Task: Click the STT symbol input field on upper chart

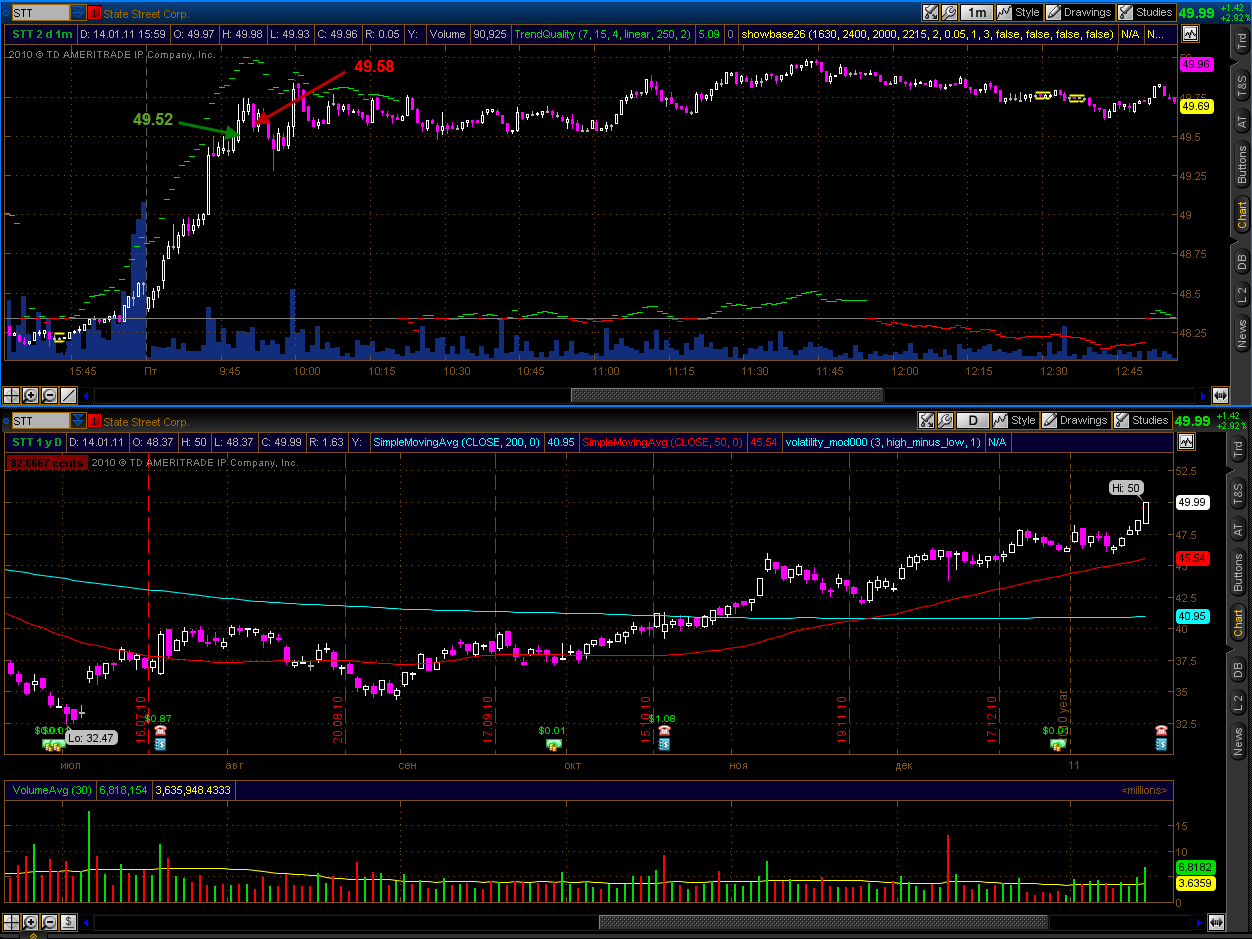Action: (x=39, y=13)
